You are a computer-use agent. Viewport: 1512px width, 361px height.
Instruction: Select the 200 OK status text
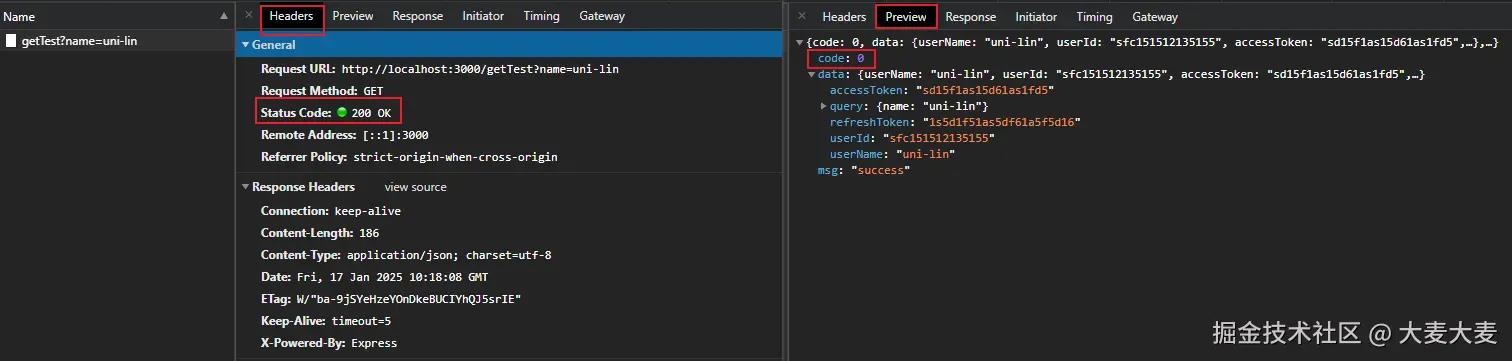pyautogui.click(x=371, y=113)
